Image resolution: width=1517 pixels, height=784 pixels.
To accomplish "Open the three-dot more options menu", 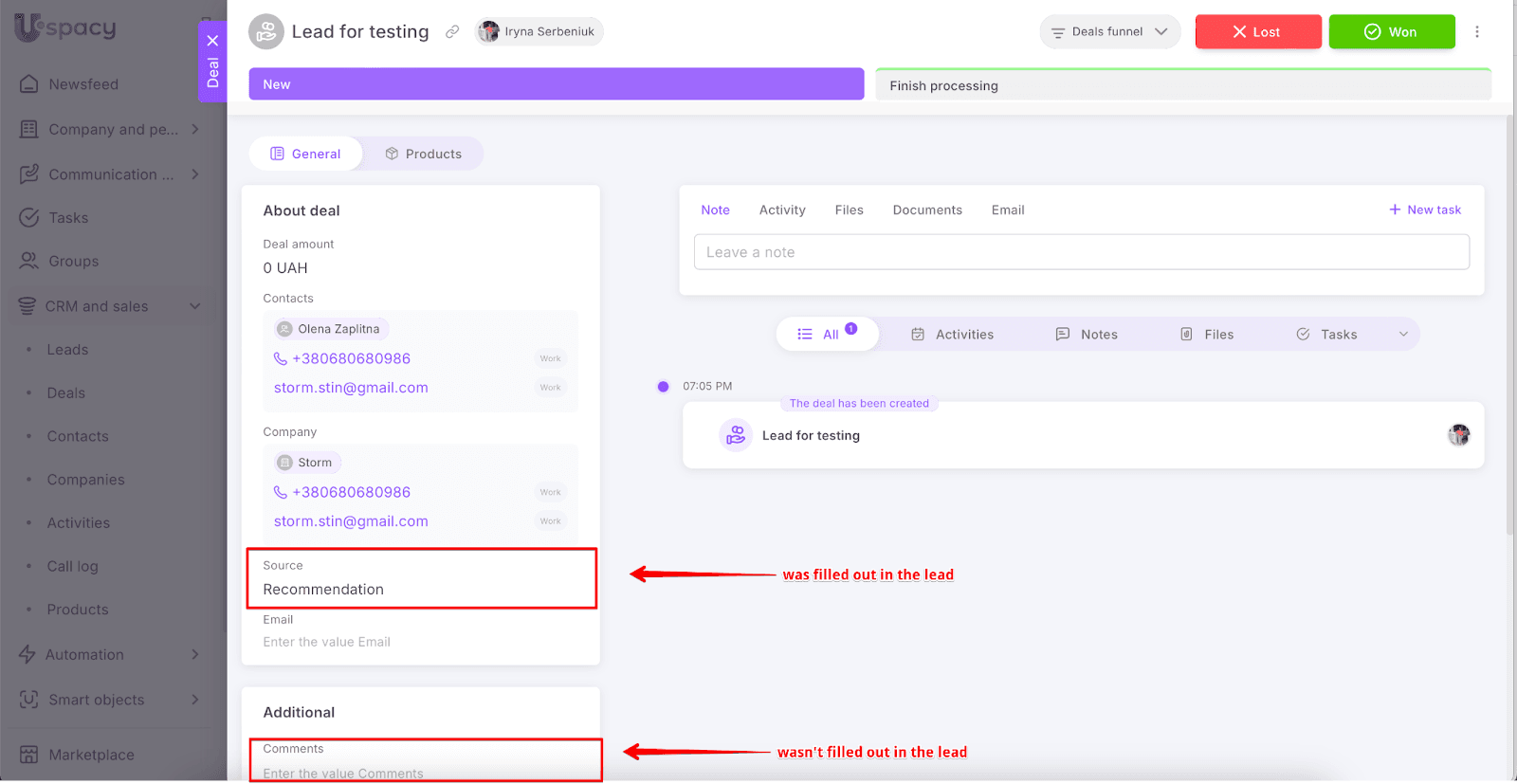I will point(1476,32).
